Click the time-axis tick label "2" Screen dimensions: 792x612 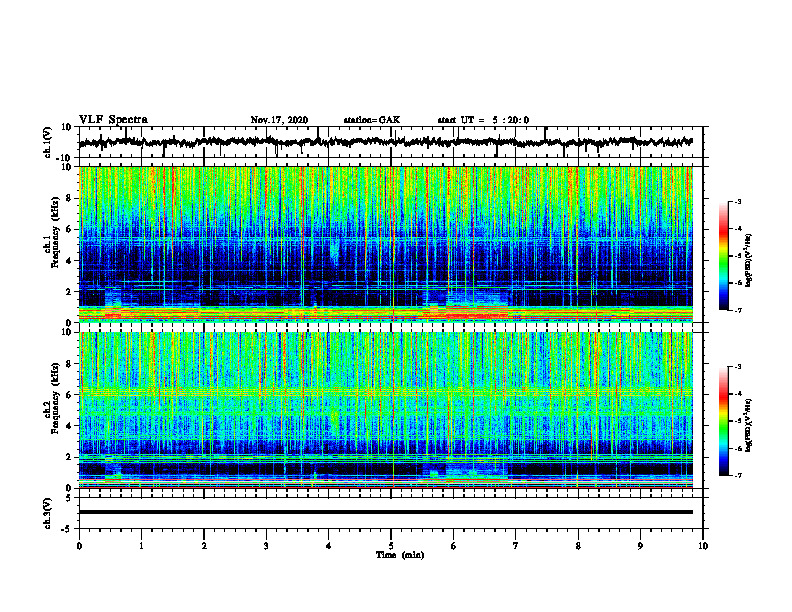pos(204,546)
